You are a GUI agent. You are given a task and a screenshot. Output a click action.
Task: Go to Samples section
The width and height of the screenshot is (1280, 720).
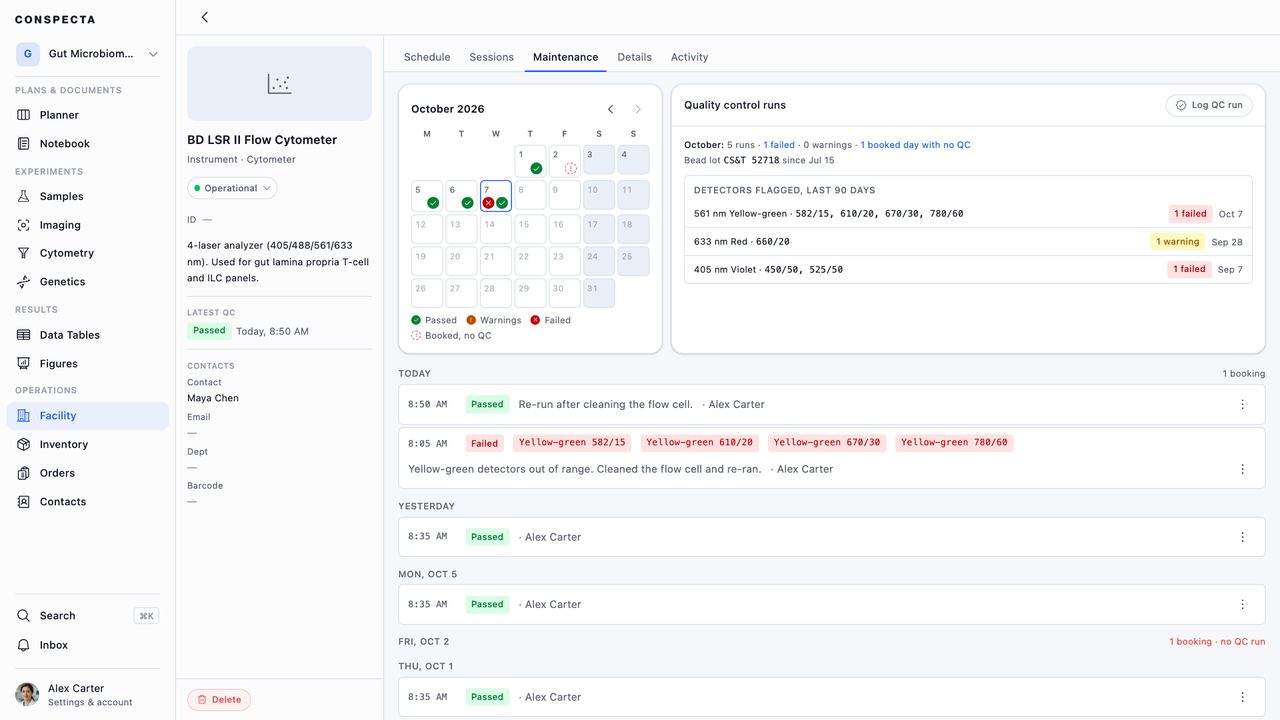point(88,197)
